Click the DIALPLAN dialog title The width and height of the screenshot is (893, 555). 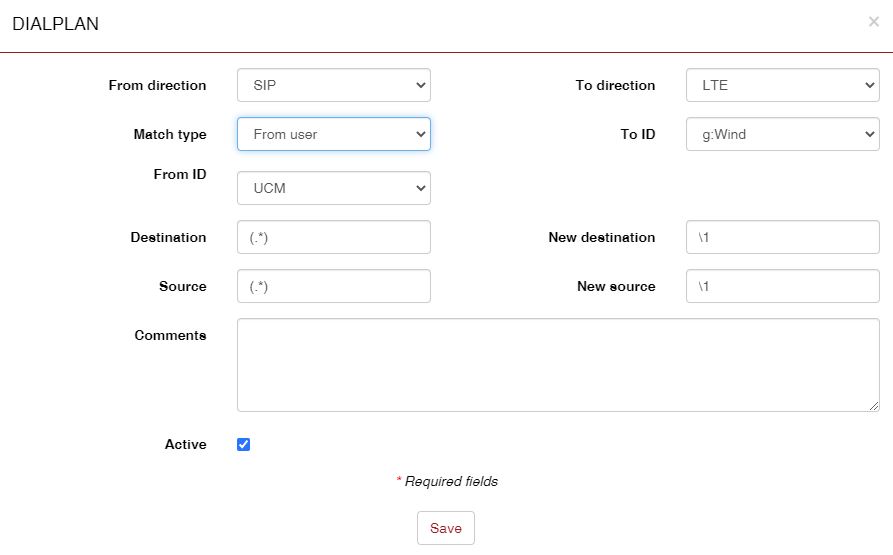55,24
